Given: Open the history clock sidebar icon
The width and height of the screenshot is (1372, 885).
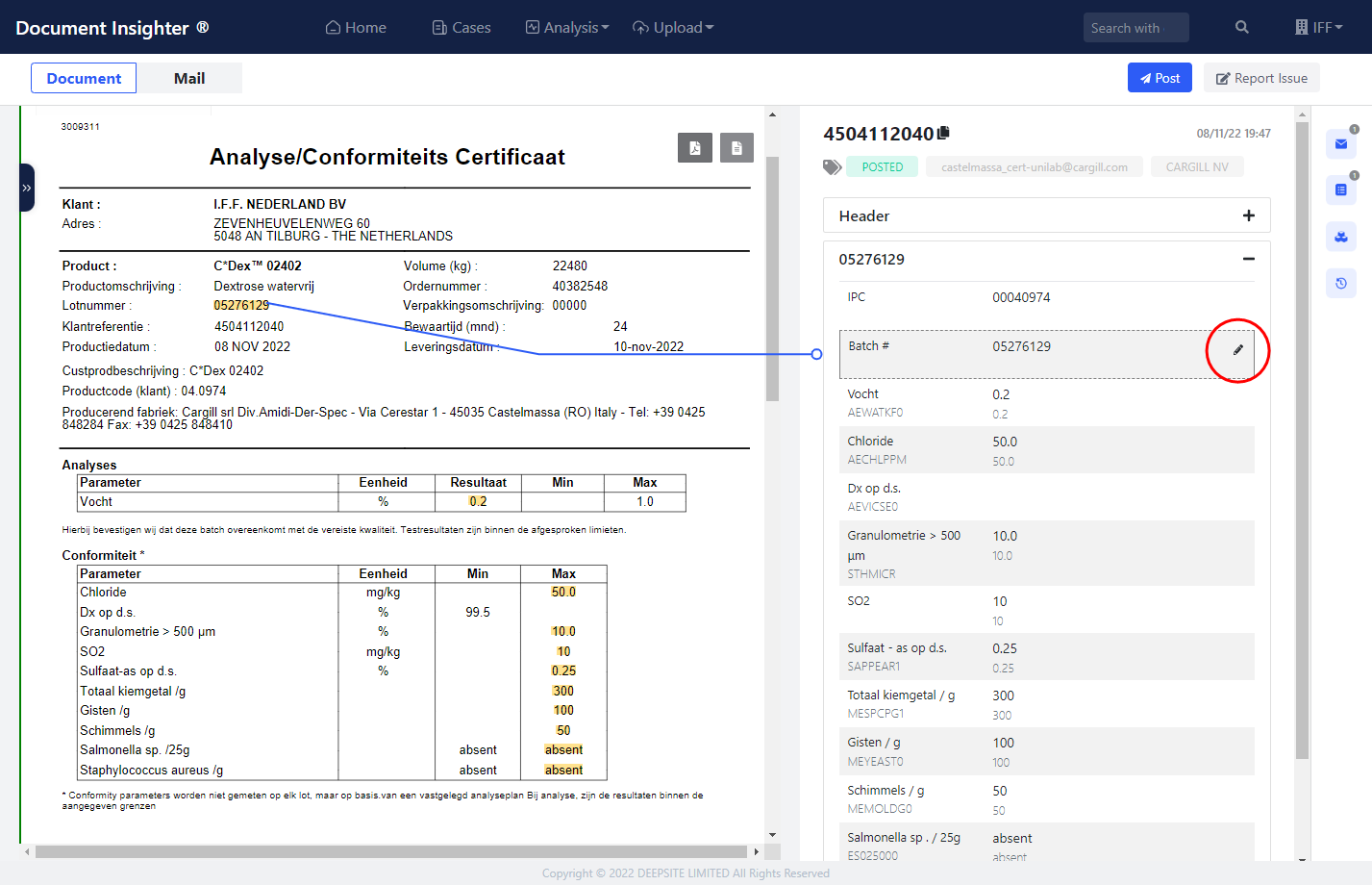Looking at the screenshot, I should coord(1341,283).
